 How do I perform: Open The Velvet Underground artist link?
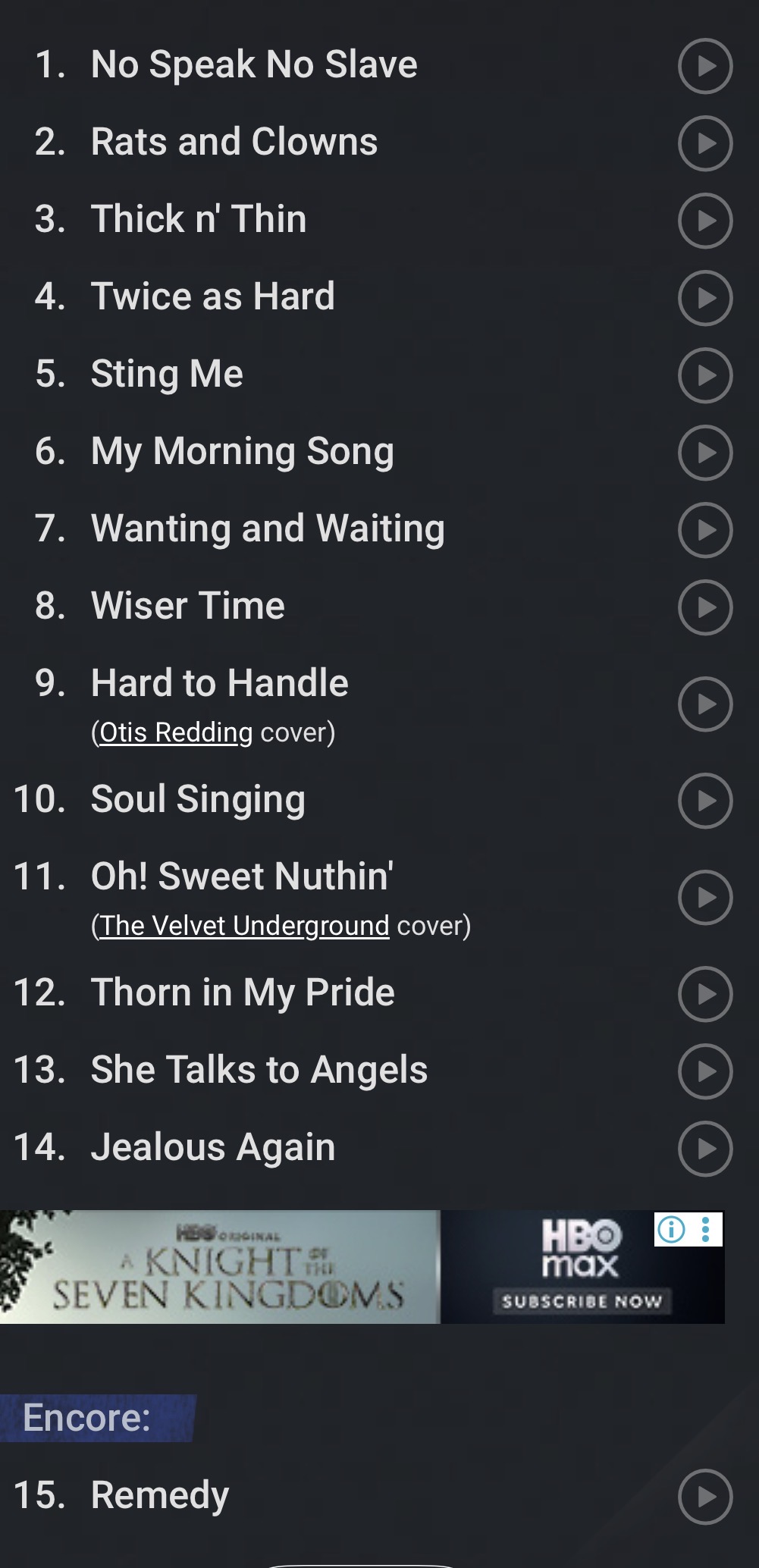tap(244, 926)
